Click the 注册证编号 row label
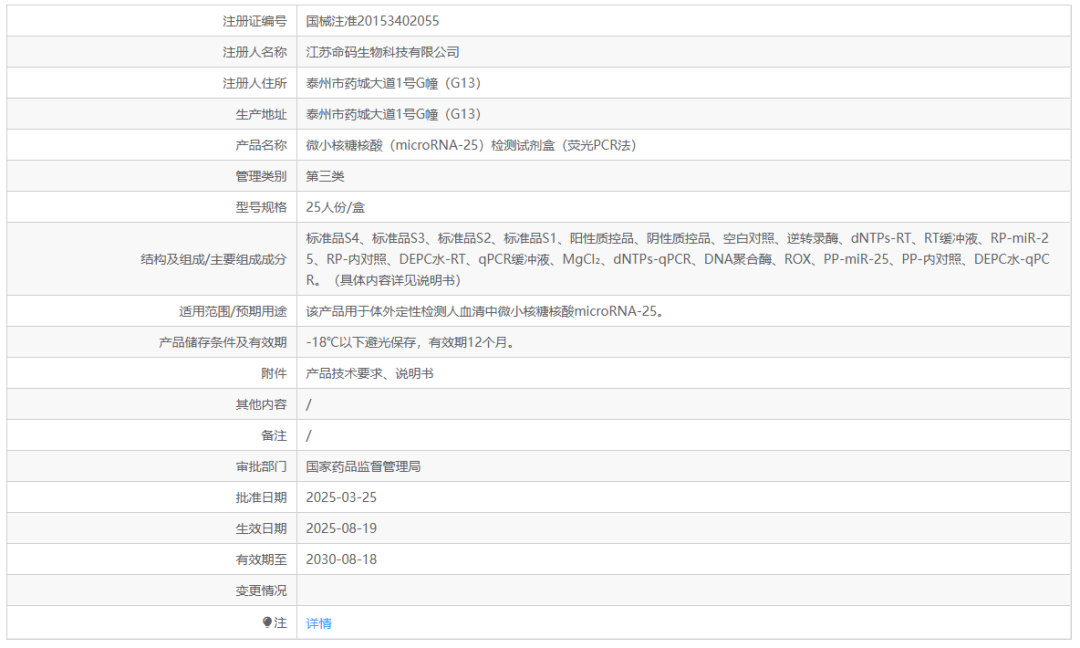Viewport: 1080px width, 648px height. pyautogui.click(x=254, y=21)
